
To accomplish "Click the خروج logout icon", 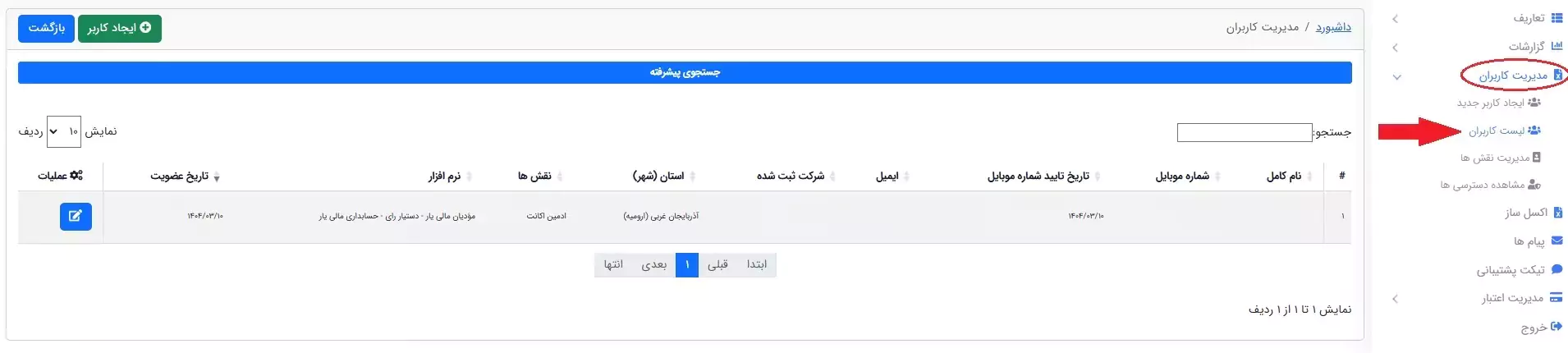I will 1557,327.
